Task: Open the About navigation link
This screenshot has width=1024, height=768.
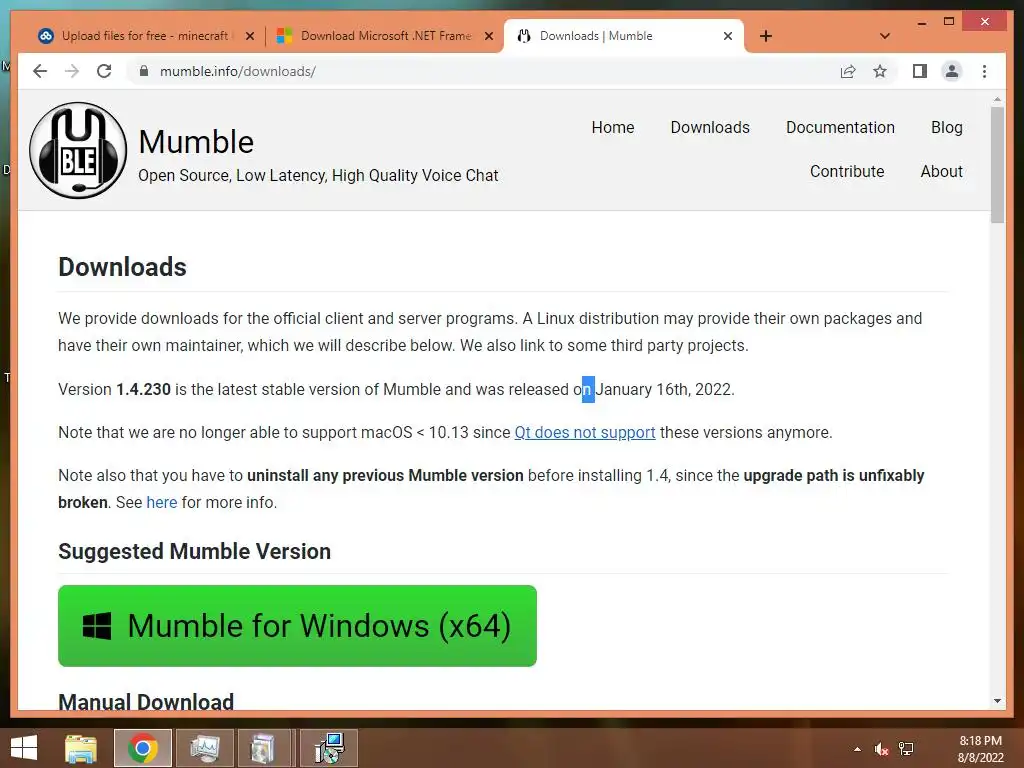Action: click(941, 171)
